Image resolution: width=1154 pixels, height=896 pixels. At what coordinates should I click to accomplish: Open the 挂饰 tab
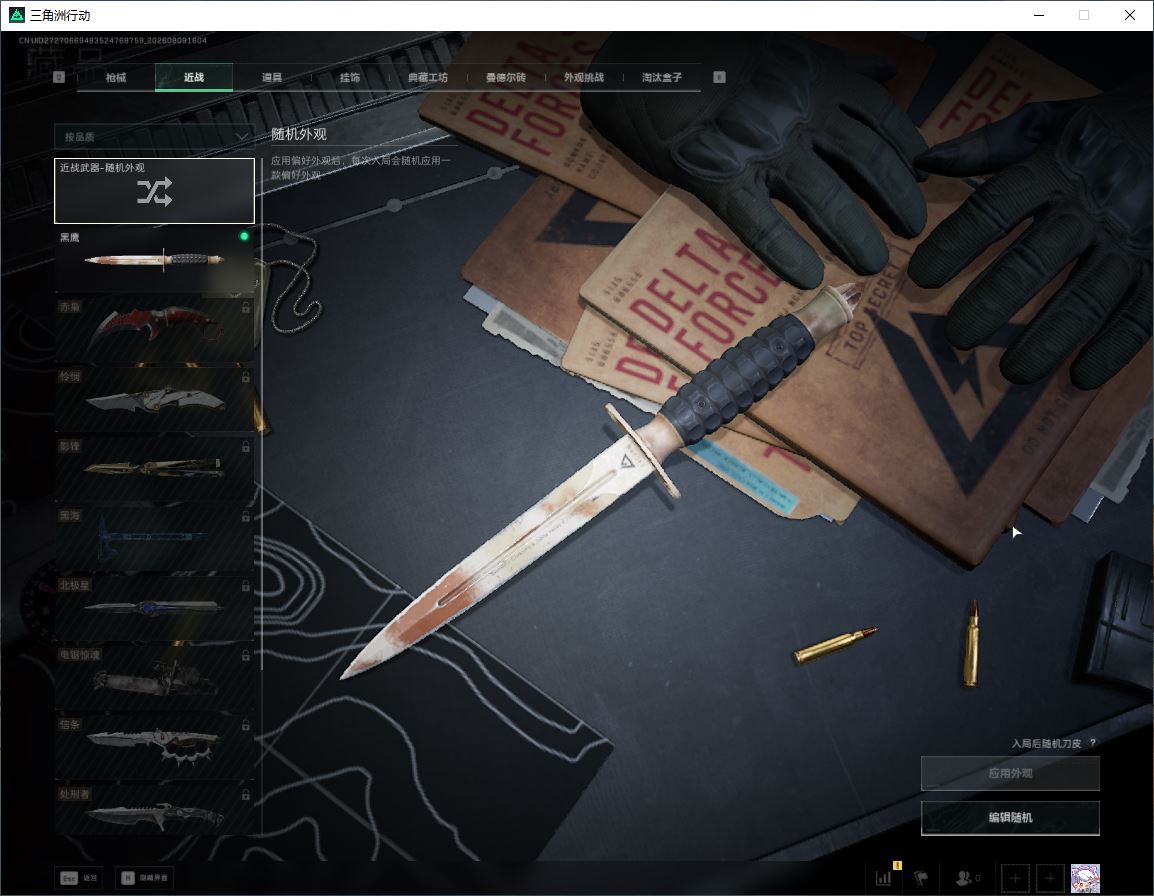(x=350, y=77)
